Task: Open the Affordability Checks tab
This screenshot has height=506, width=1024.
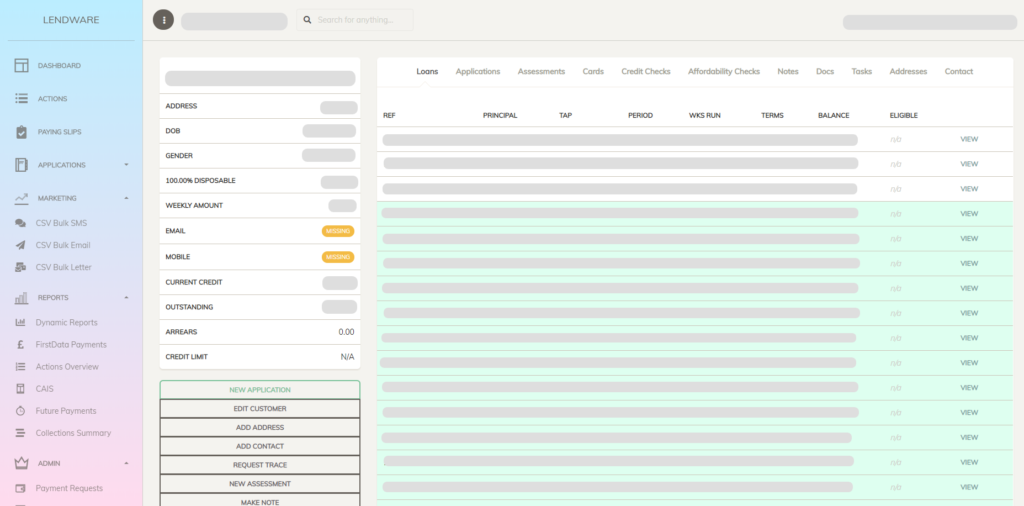Action: (724, 72)
